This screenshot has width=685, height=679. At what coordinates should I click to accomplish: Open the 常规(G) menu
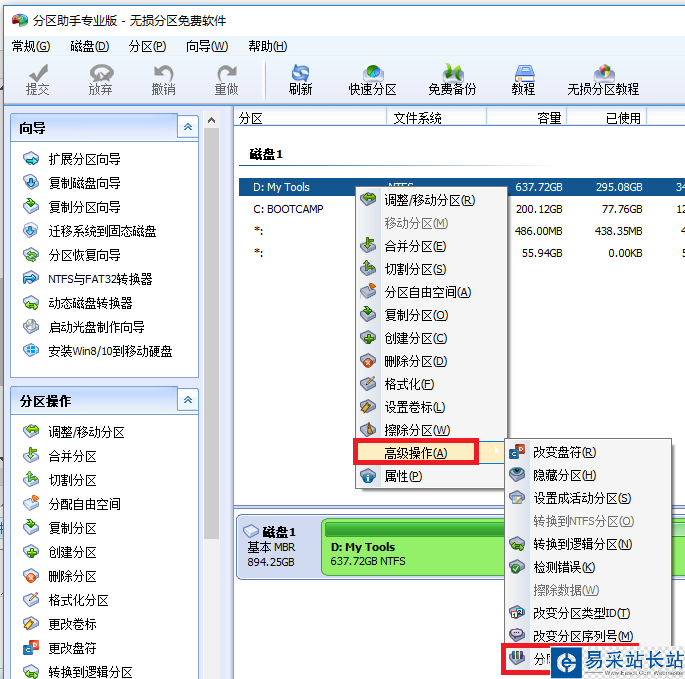pos(31,46)
